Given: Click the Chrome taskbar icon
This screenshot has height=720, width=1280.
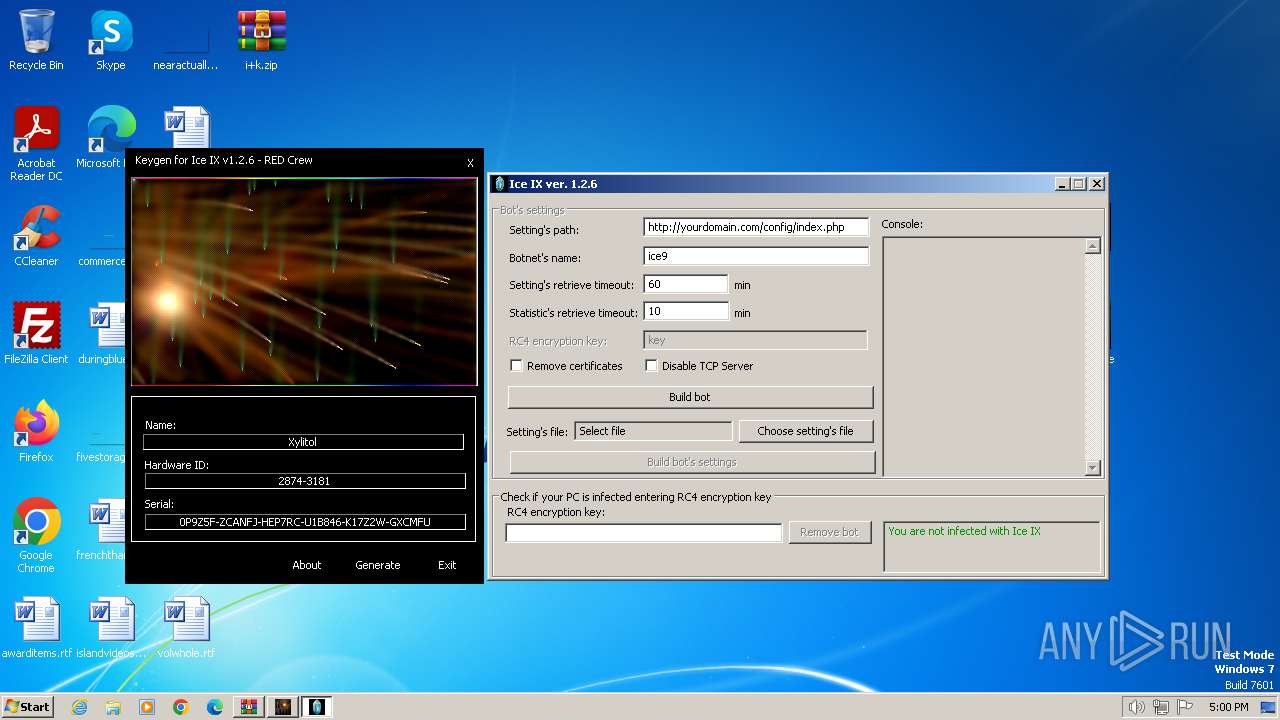Looking at the screenshot, I should [x=181, y=707].
